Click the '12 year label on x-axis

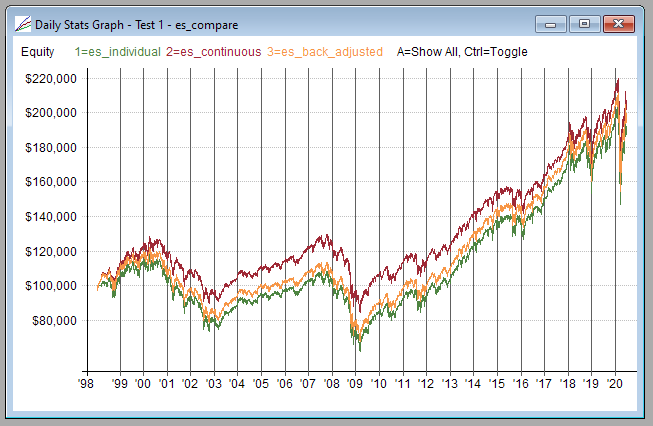click(427, 383)
